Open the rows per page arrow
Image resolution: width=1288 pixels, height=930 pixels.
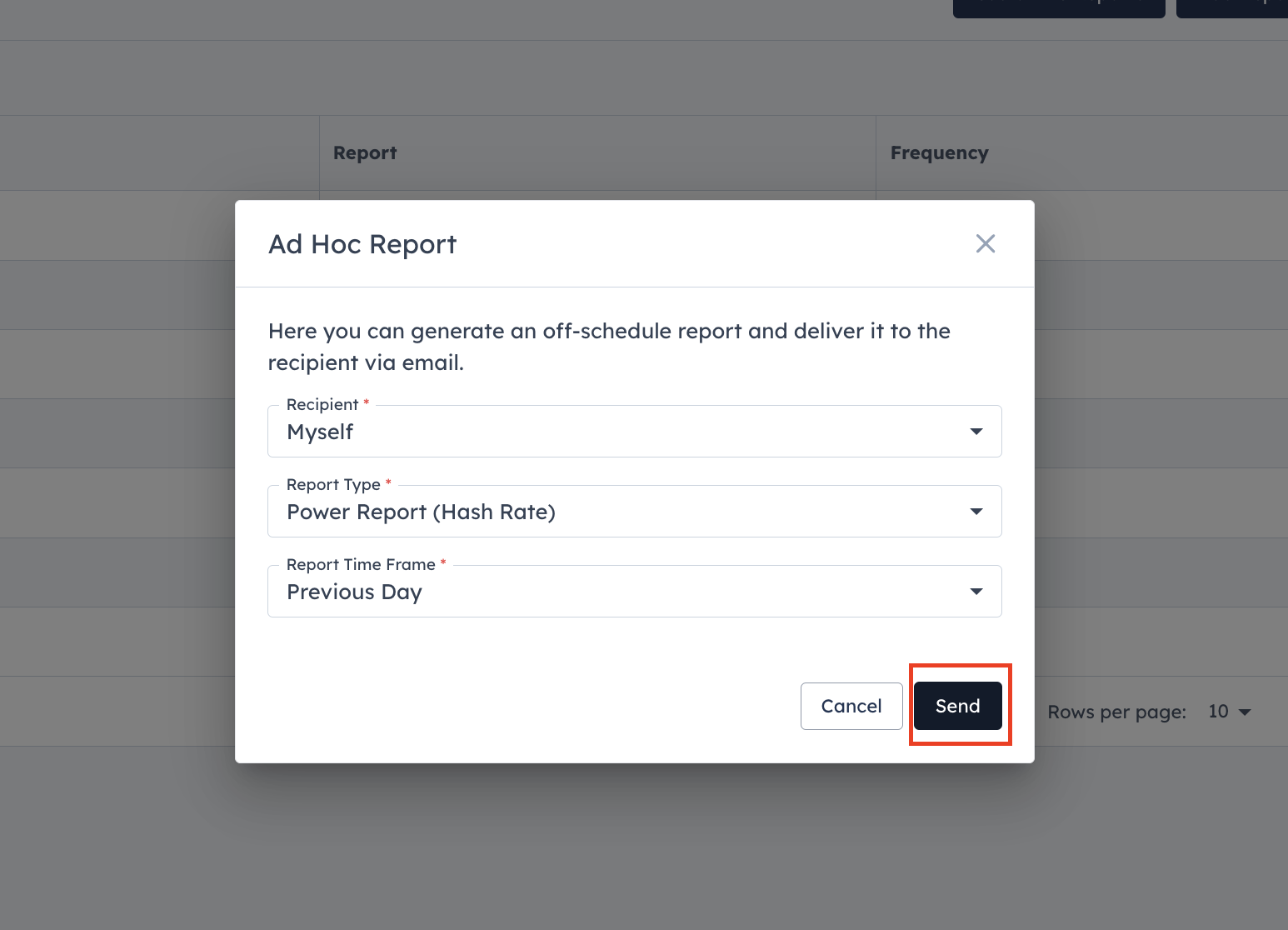click(x=1245, y=712)
